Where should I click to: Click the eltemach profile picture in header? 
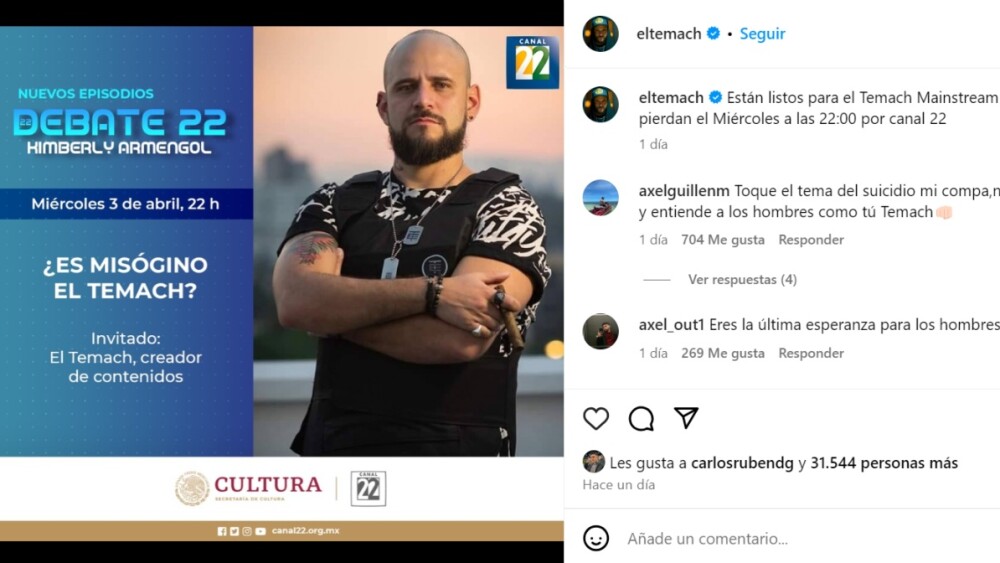pos(600,34)
